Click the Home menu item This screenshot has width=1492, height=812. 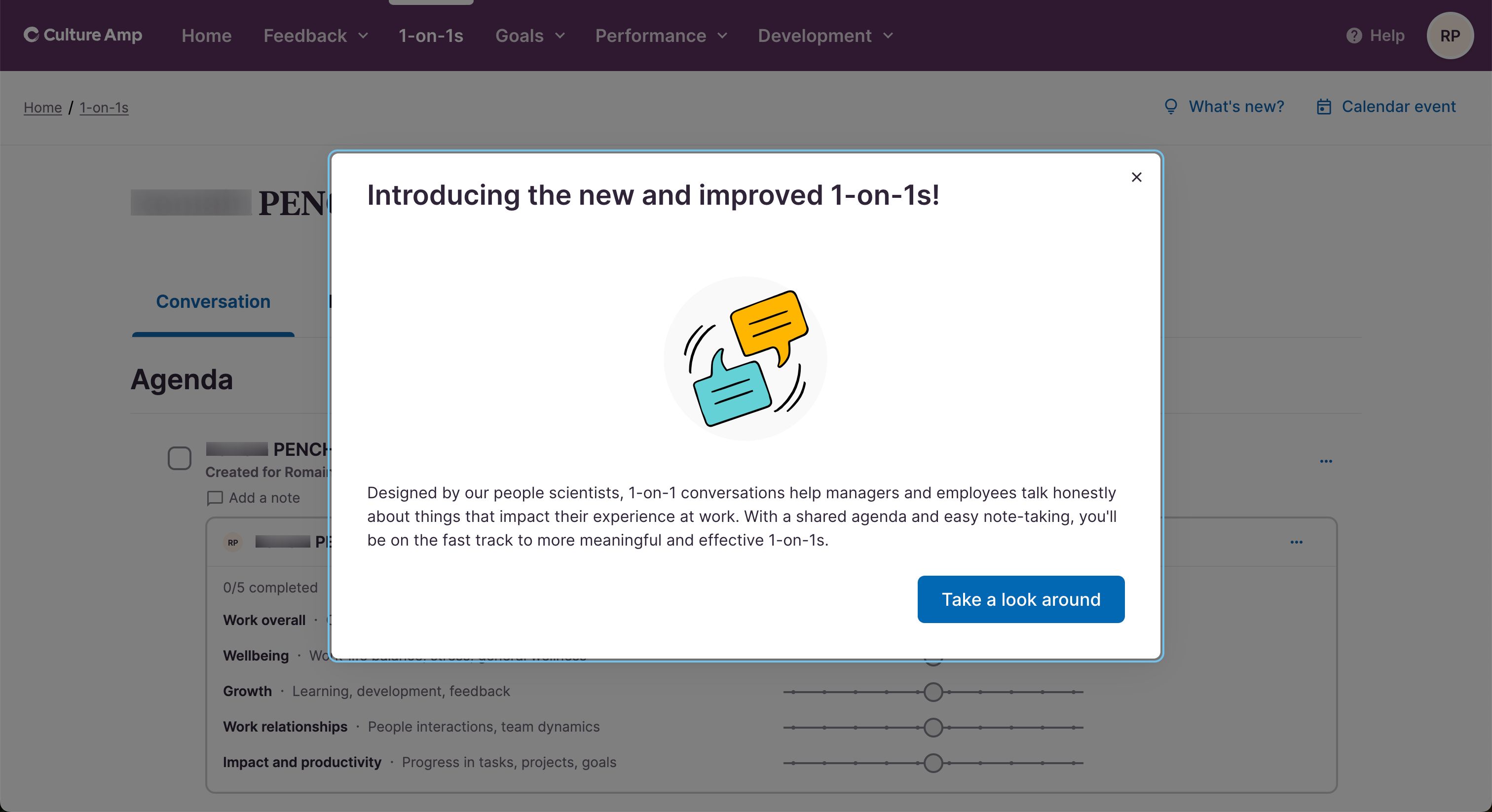pos(206,35)
